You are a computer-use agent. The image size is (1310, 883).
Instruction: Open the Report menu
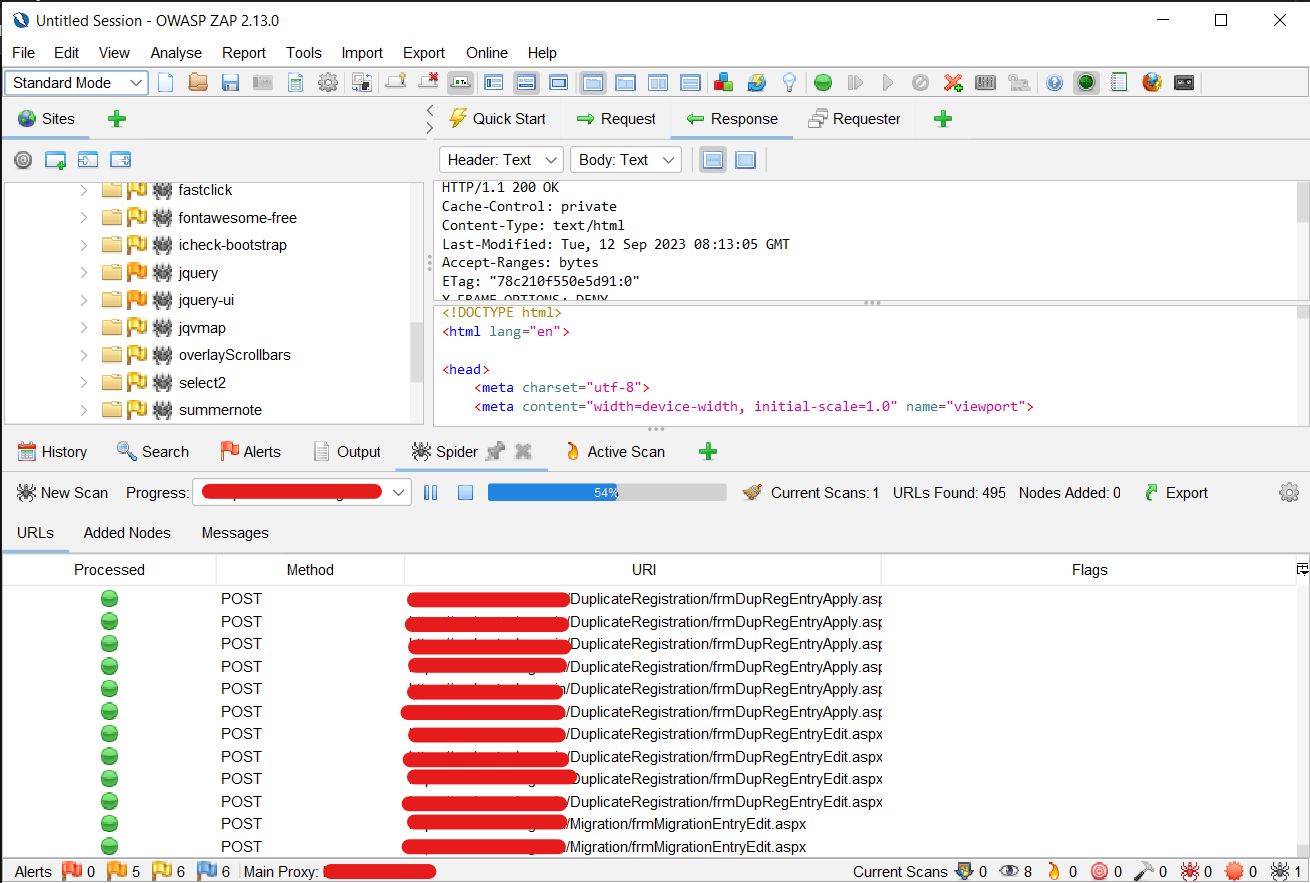pyautogui.click(x=244, y=53)
